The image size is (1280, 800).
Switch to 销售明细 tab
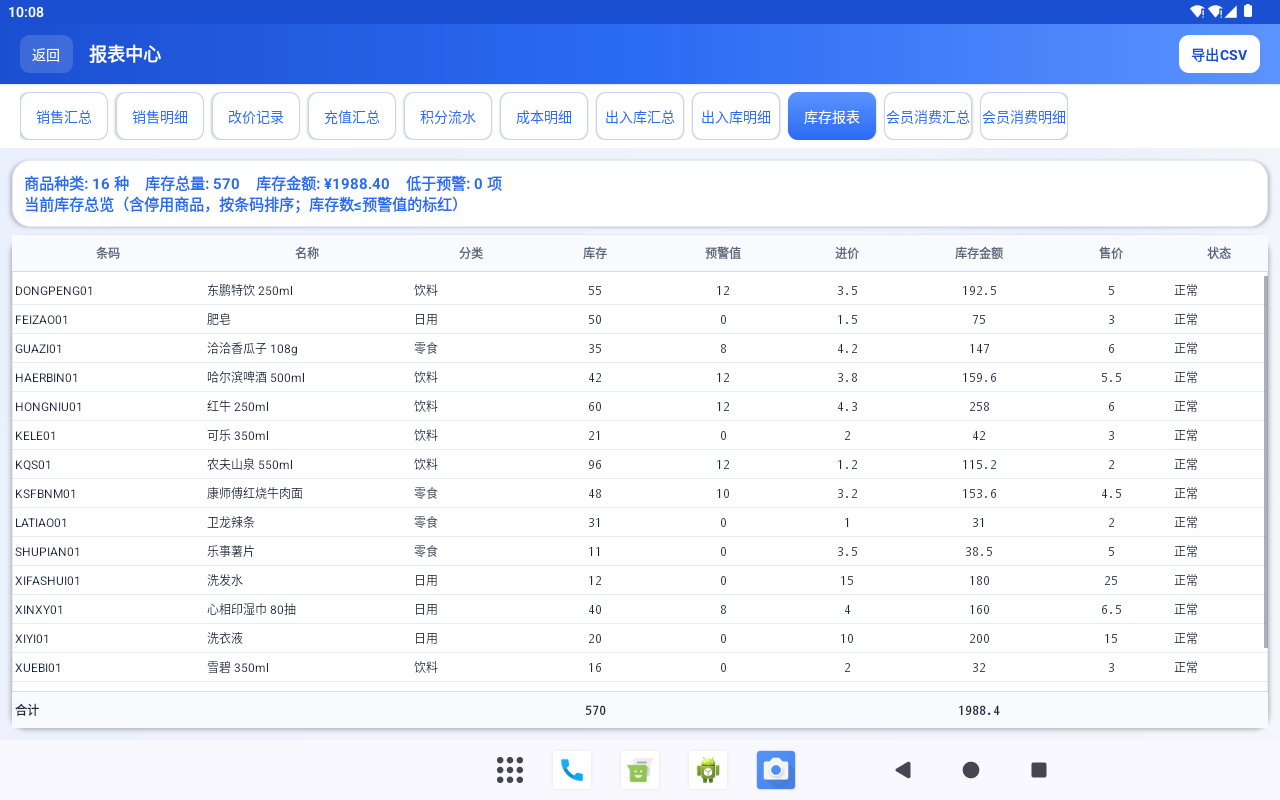click(x=160, y=117)
